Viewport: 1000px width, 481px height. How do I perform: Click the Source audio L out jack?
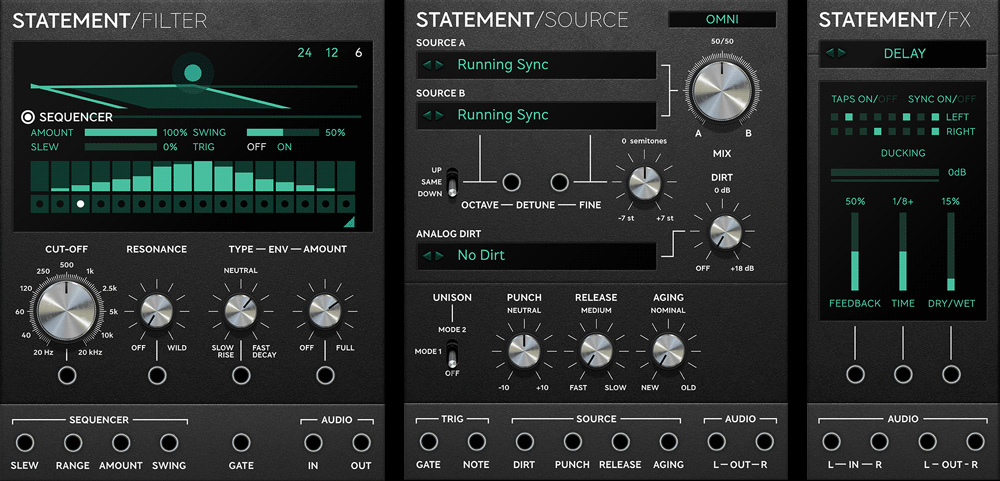[716, 441]
